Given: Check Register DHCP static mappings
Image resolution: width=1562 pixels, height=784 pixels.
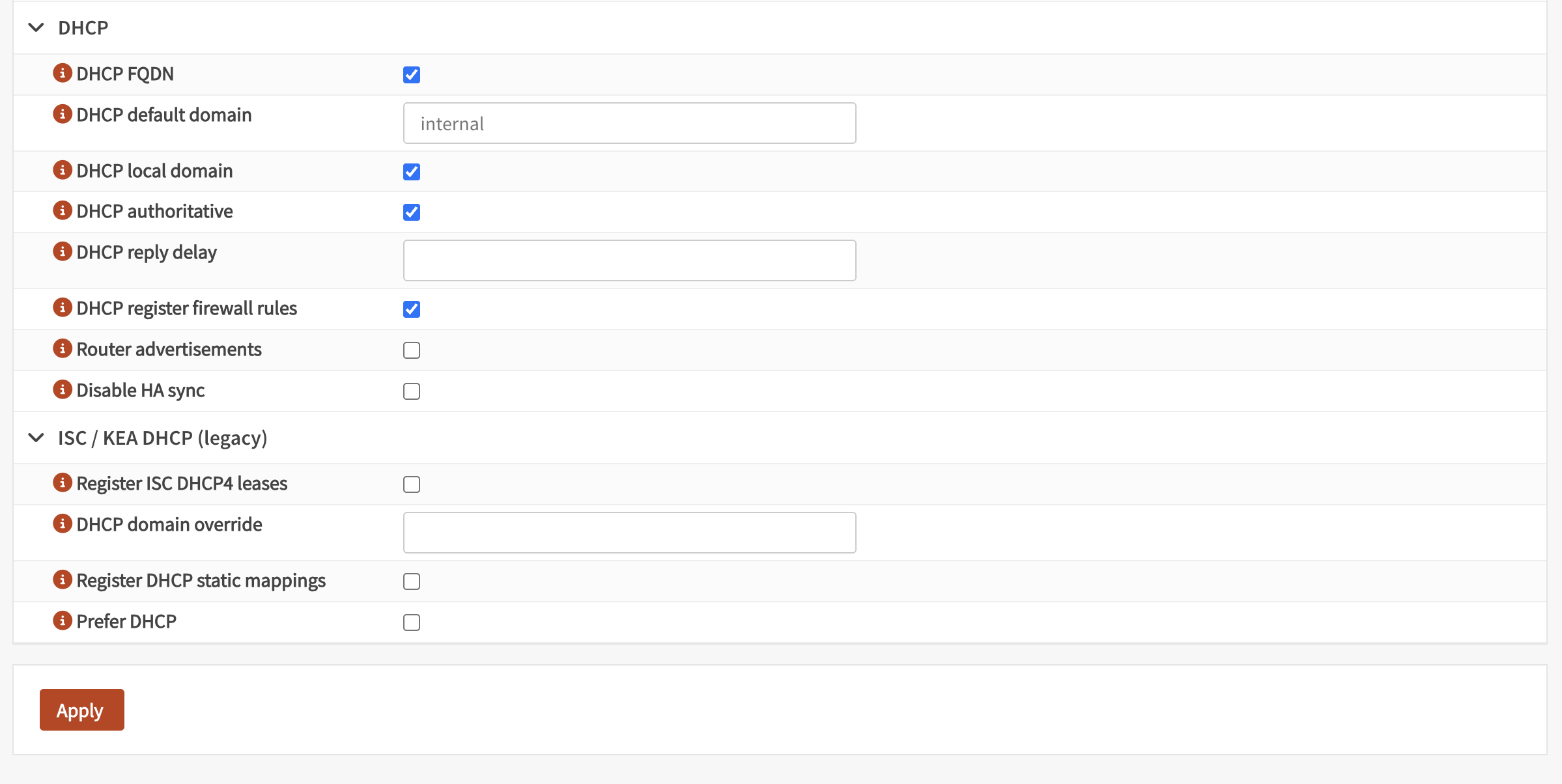Looking at the screenshot, I should (x=412, y=581).
